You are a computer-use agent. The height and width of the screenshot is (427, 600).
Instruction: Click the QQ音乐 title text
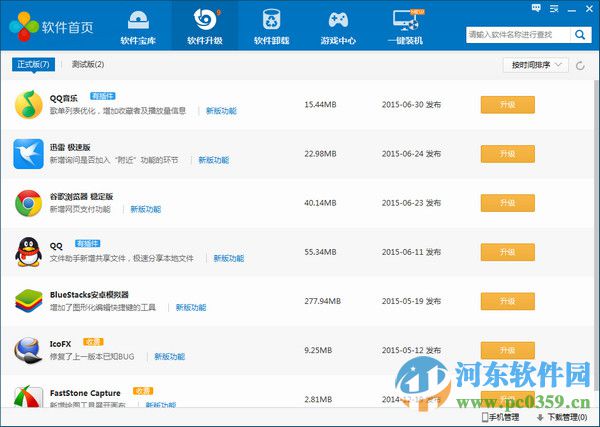[x=64, y=98]
